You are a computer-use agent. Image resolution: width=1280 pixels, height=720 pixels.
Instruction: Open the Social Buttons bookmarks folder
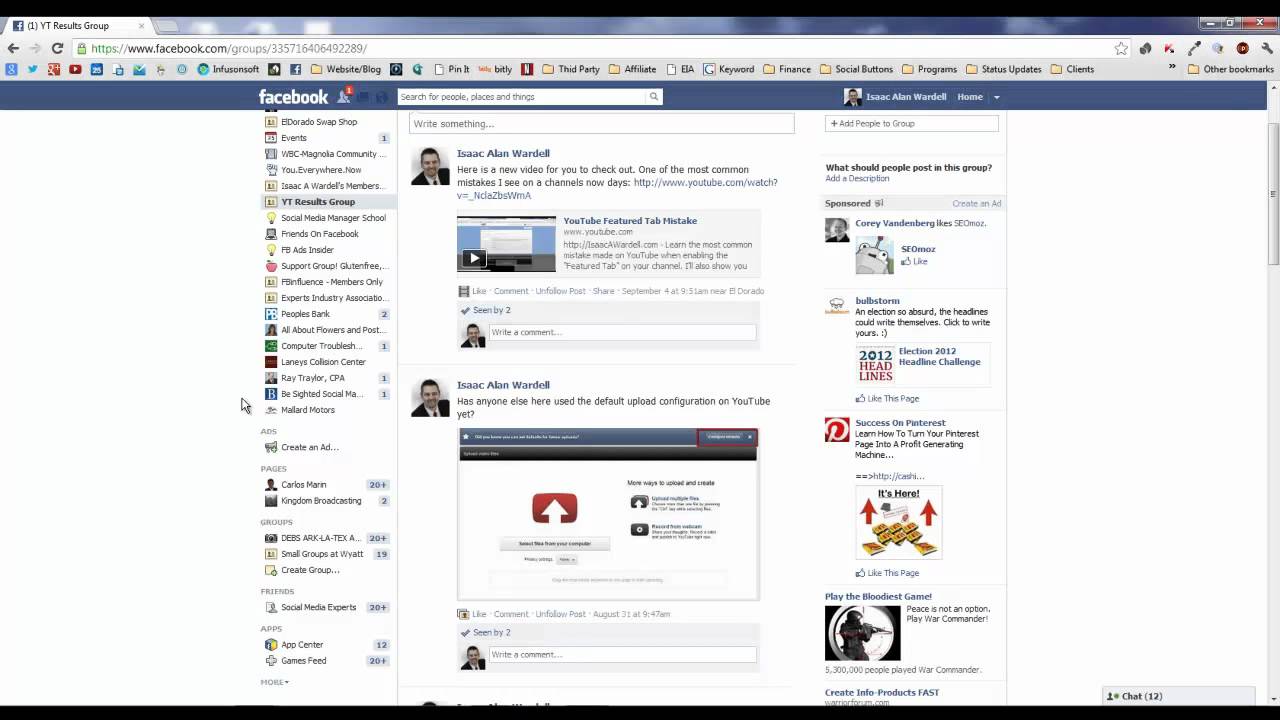pos(856,69)
